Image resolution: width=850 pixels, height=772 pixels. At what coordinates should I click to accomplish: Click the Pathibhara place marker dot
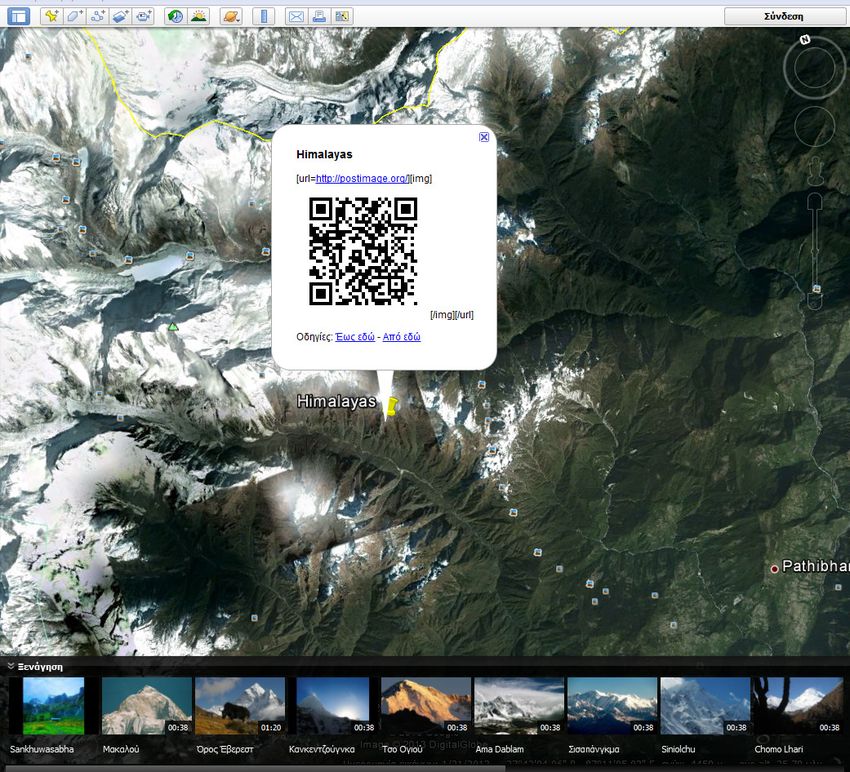pyautogui.click(x=775, y=569)
